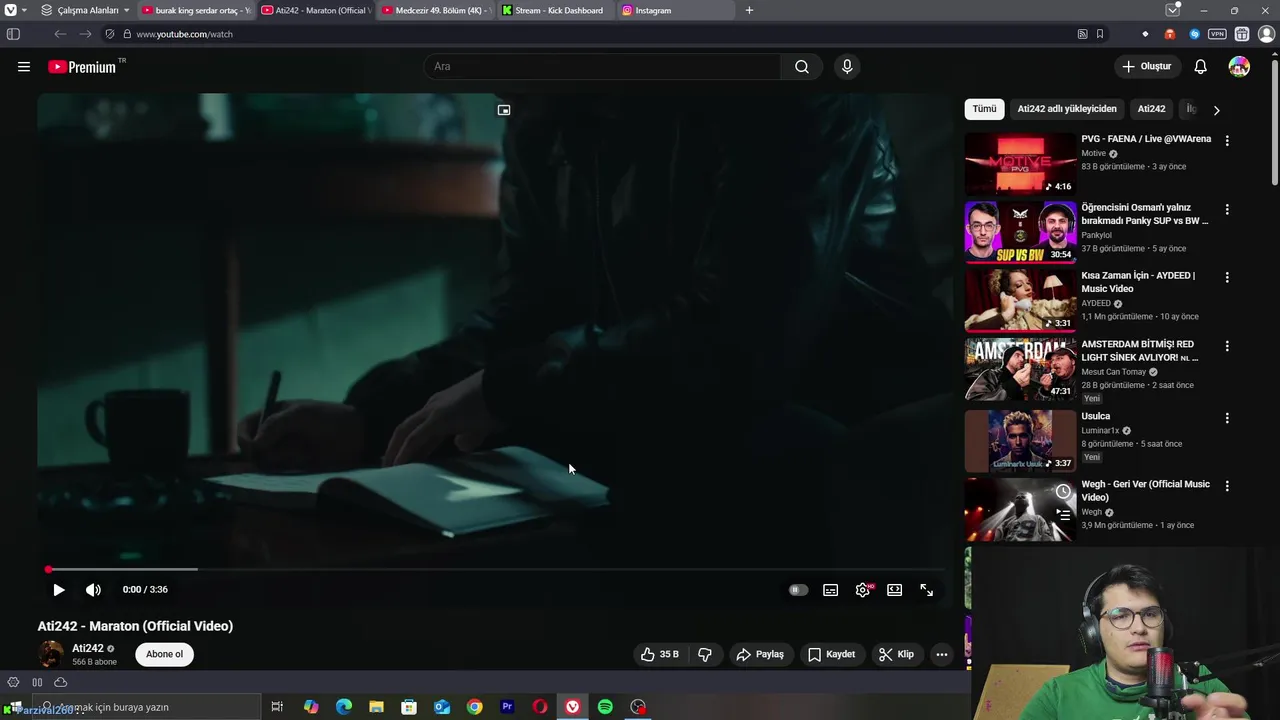Dislike the video

pos(705,654)
